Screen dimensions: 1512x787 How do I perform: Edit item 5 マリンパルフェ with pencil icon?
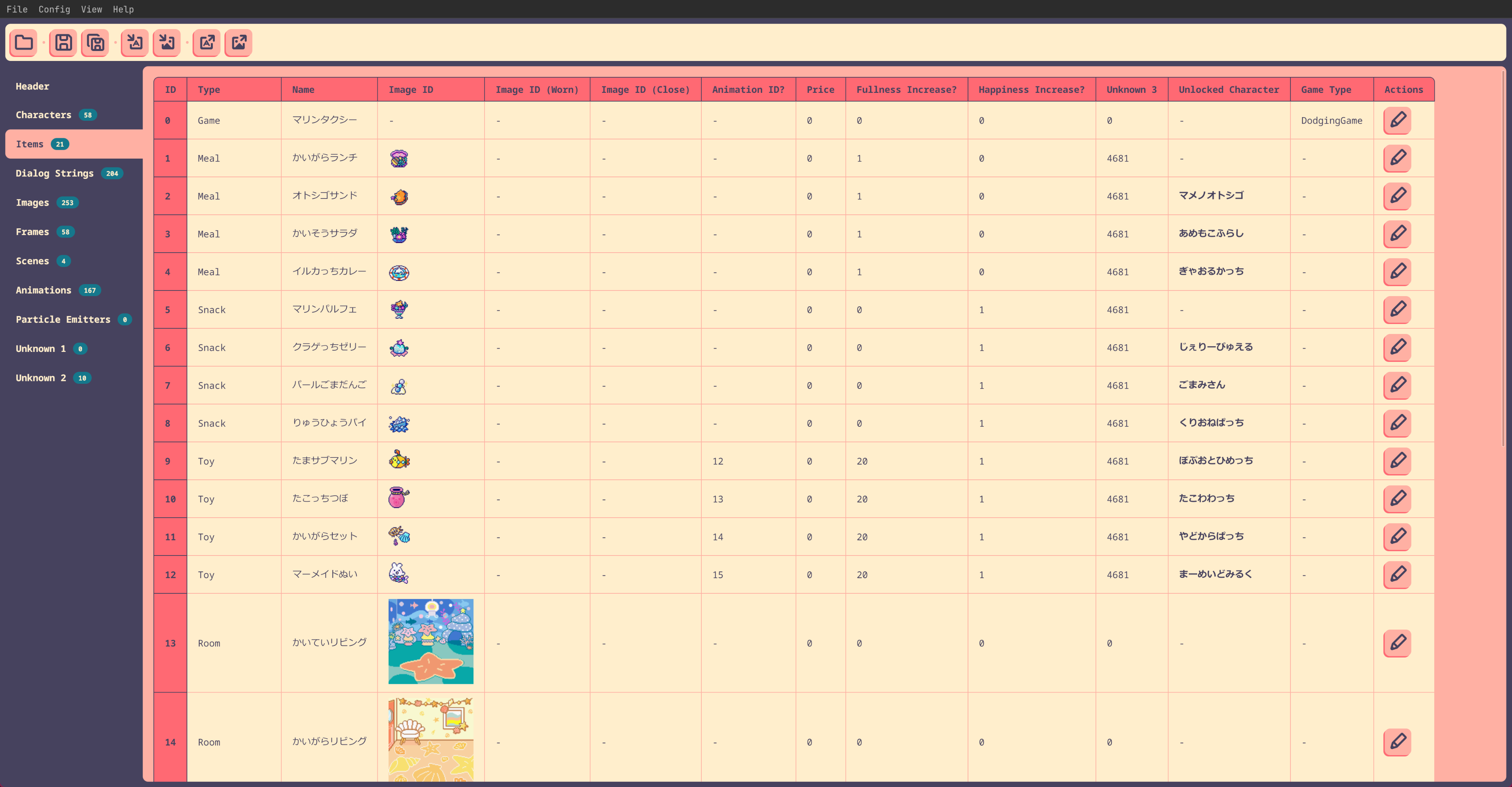[x=1398, y=309]
